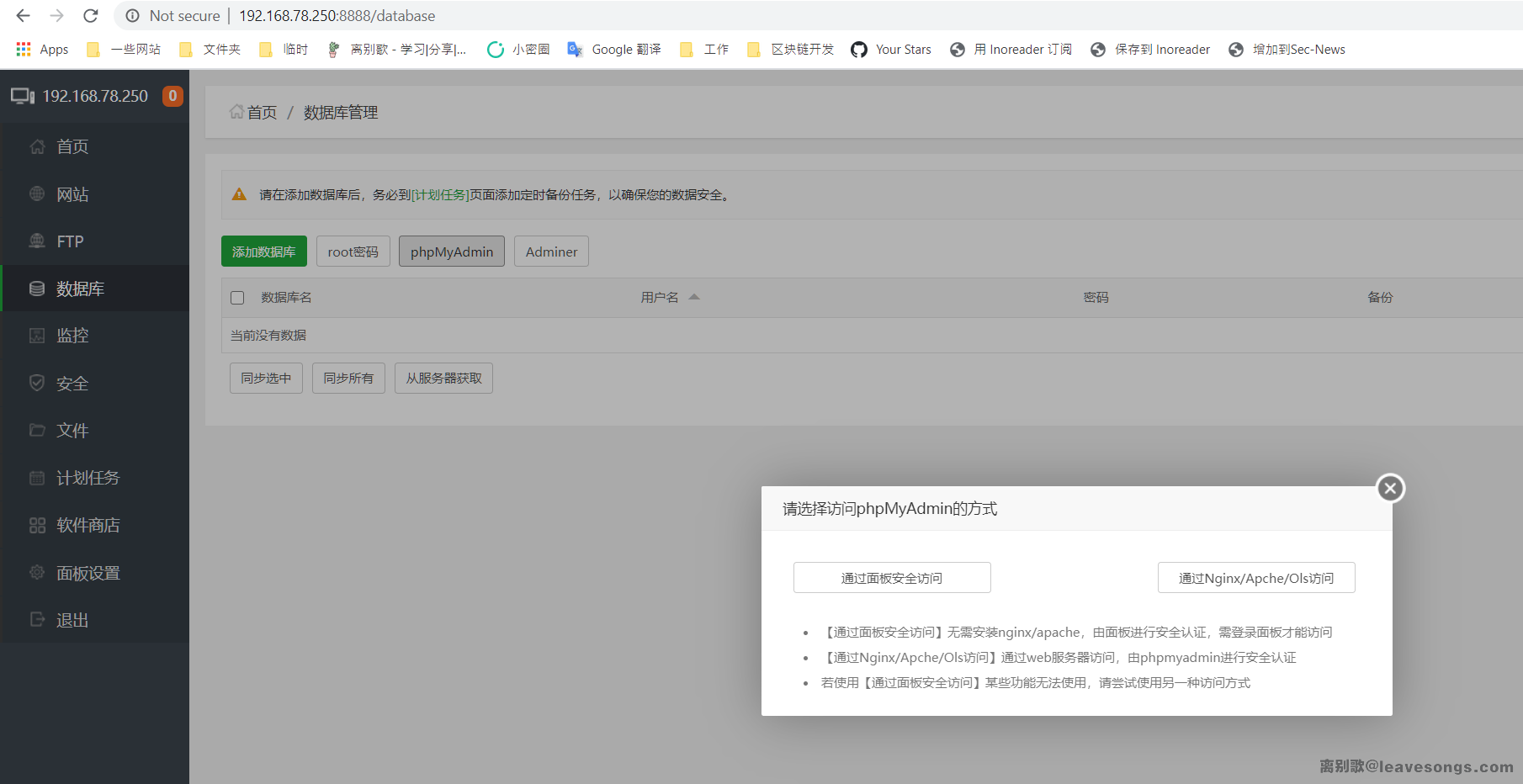The height and width of the screenshot is (784, 1523).
Task: Click the 监控 monitor icon
Action: [x=37, y=336]
